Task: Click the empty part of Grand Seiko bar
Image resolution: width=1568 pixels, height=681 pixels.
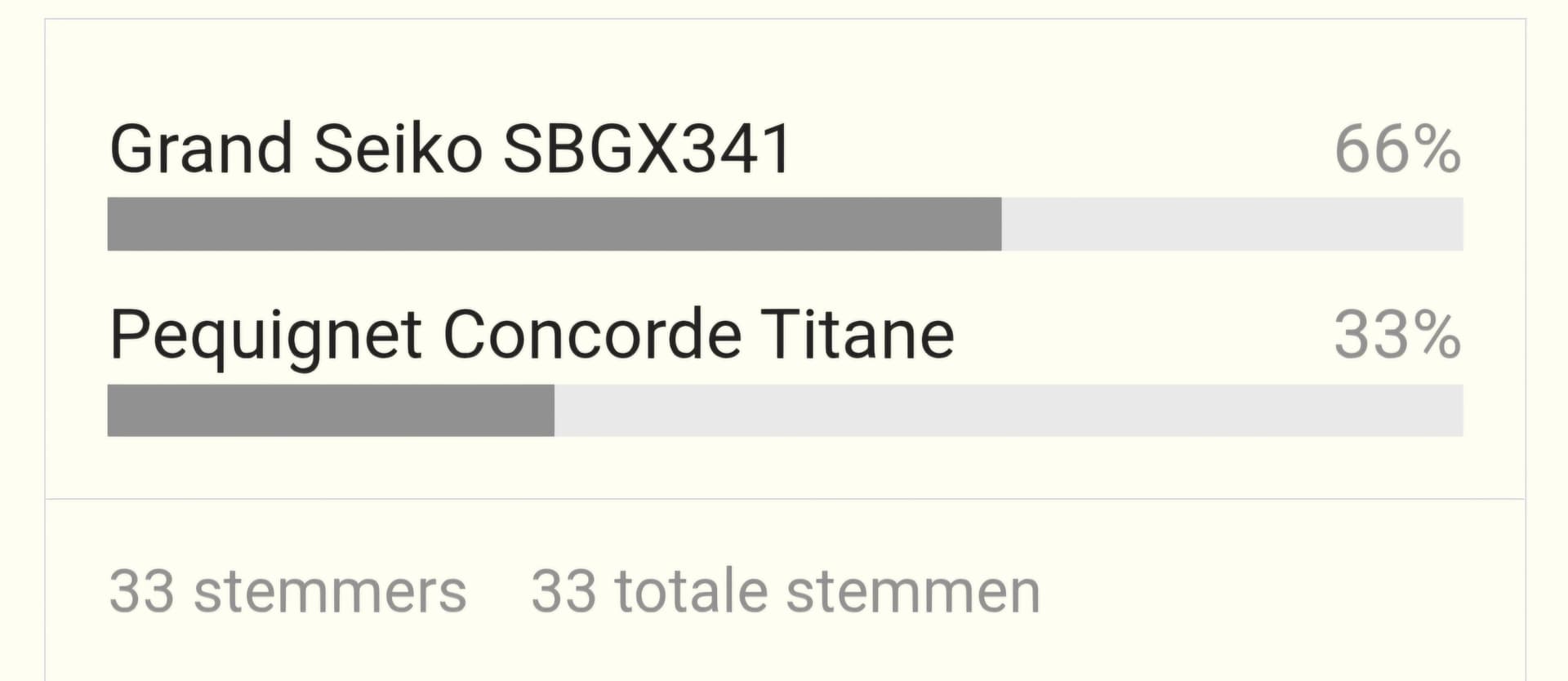Action: click(x=1232, y=224)
